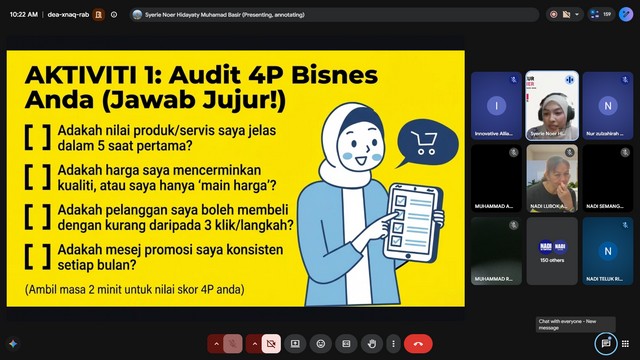Toggle the muted microphone button
Viewport: 640px width, 360px height.
point(233,344)
